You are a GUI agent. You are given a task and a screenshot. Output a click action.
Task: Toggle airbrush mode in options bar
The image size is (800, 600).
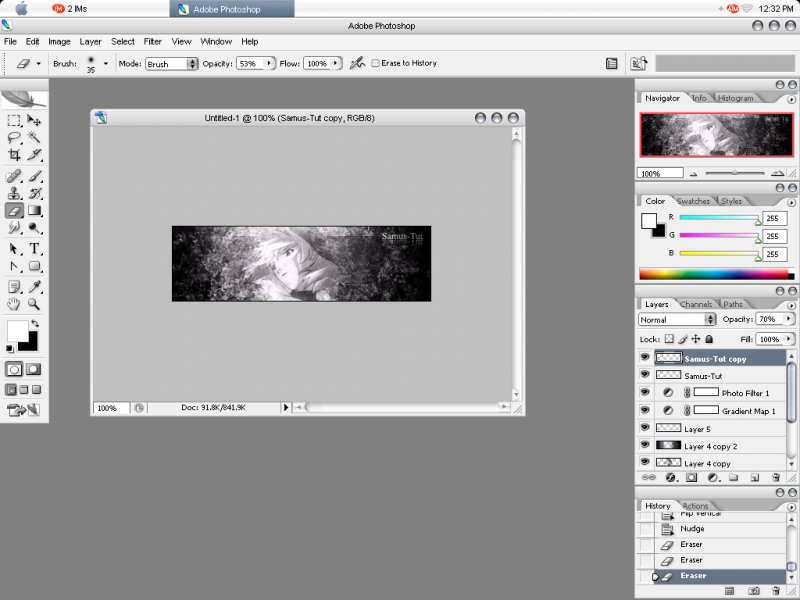357,63
